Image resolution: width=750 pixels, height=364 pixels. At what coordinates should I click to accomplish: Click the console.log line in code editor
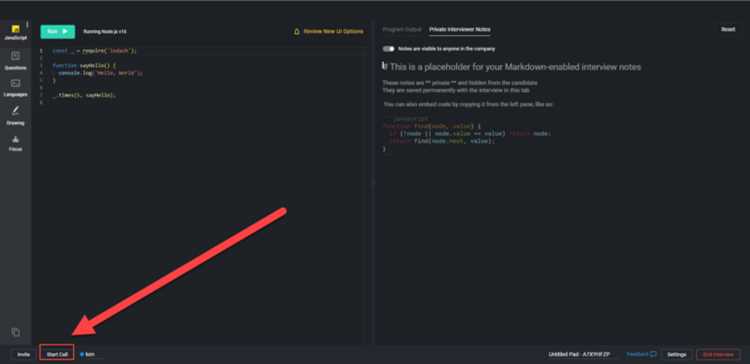pos(100,73)
